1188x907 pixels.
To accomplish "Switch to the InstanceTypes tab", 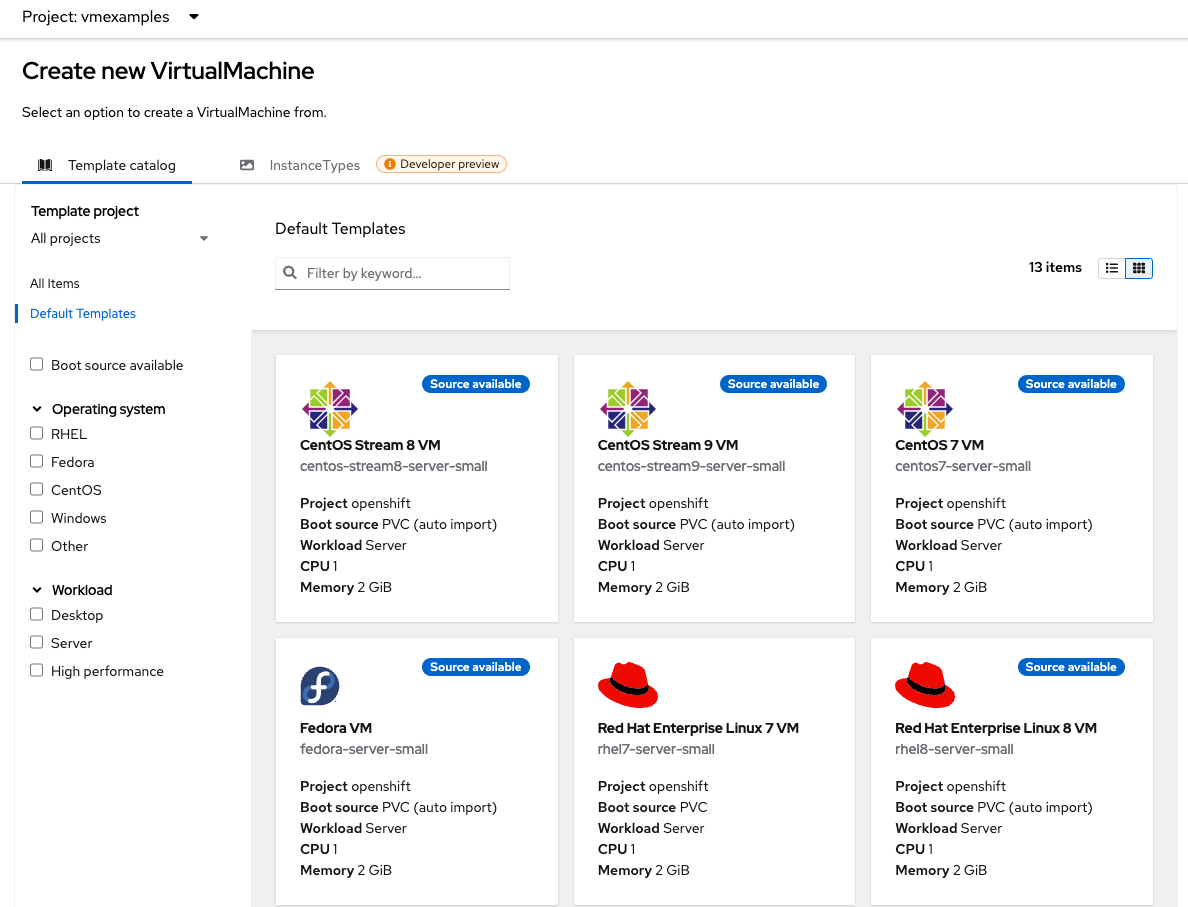I will click(313, 164).
